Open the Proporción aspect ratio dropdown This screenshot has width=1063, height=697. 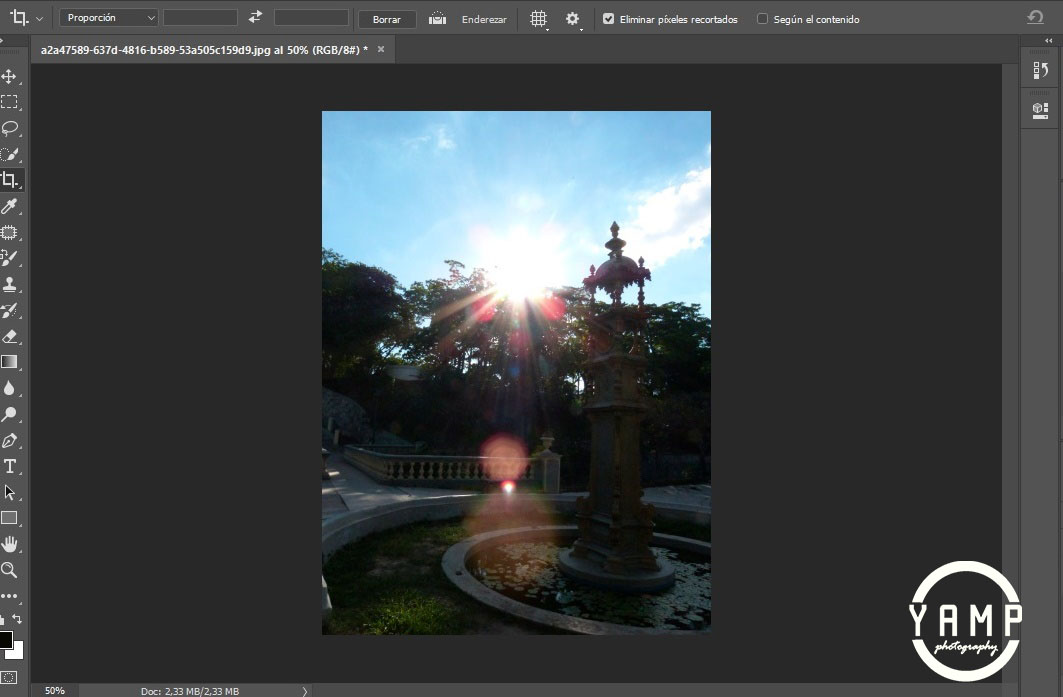pos(108,18)
